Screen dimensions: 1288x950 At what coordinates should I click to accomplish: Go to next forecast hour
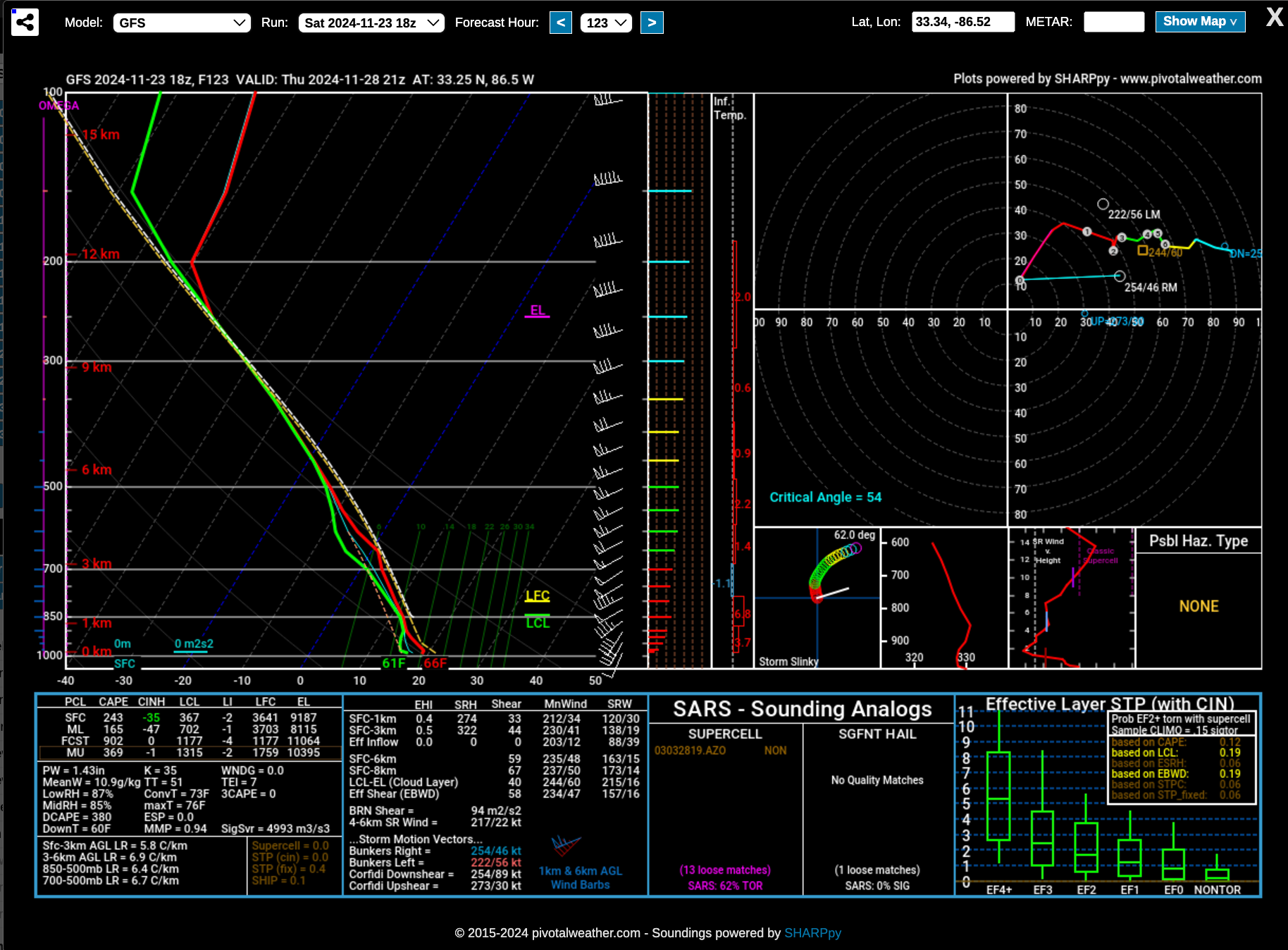652,23
